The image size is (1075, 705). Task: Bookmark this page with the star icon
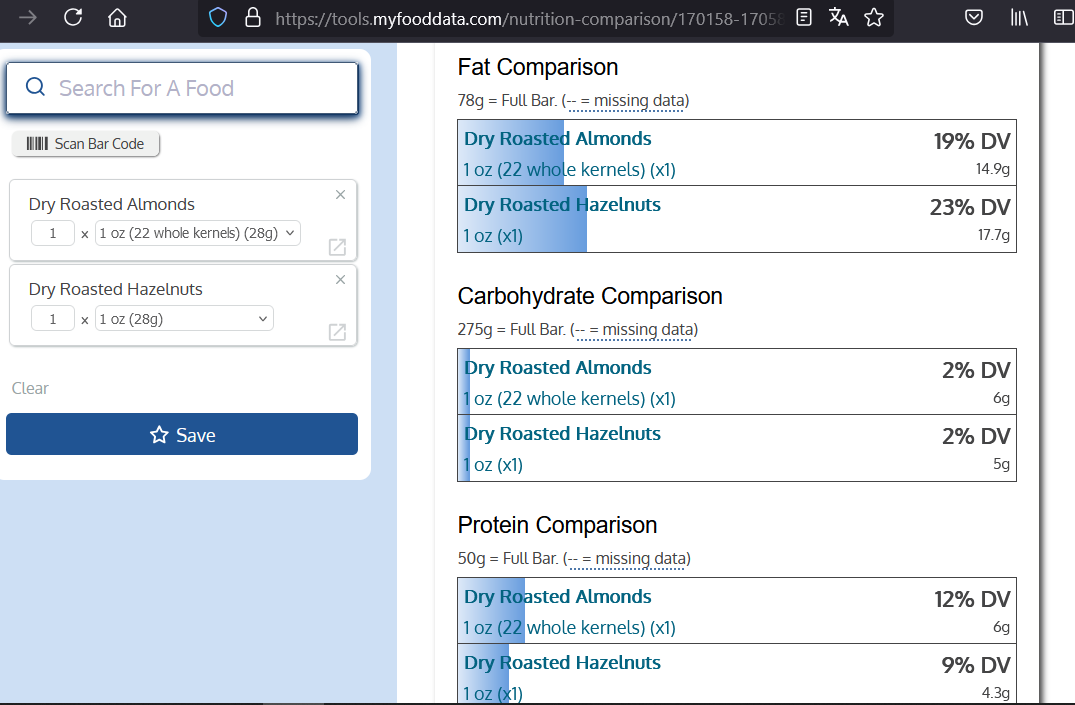click(874, 17)
